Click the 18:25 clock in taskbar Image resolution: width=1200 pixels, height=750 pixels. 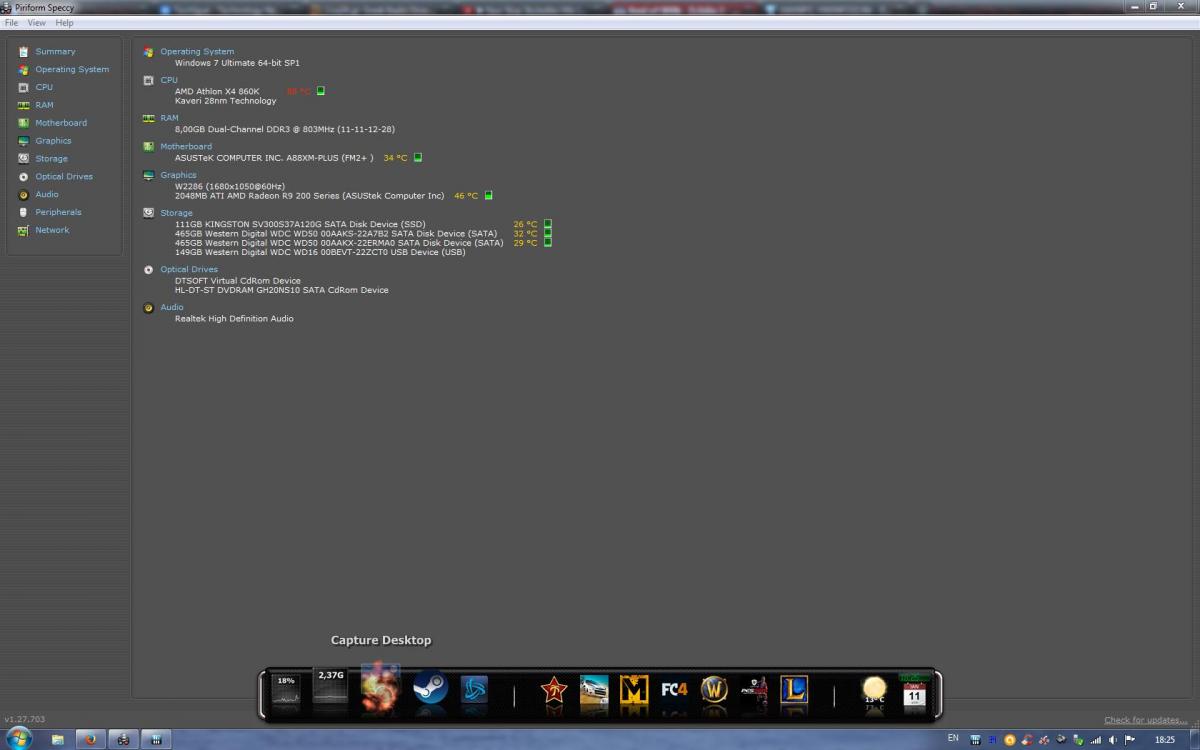1165,740
